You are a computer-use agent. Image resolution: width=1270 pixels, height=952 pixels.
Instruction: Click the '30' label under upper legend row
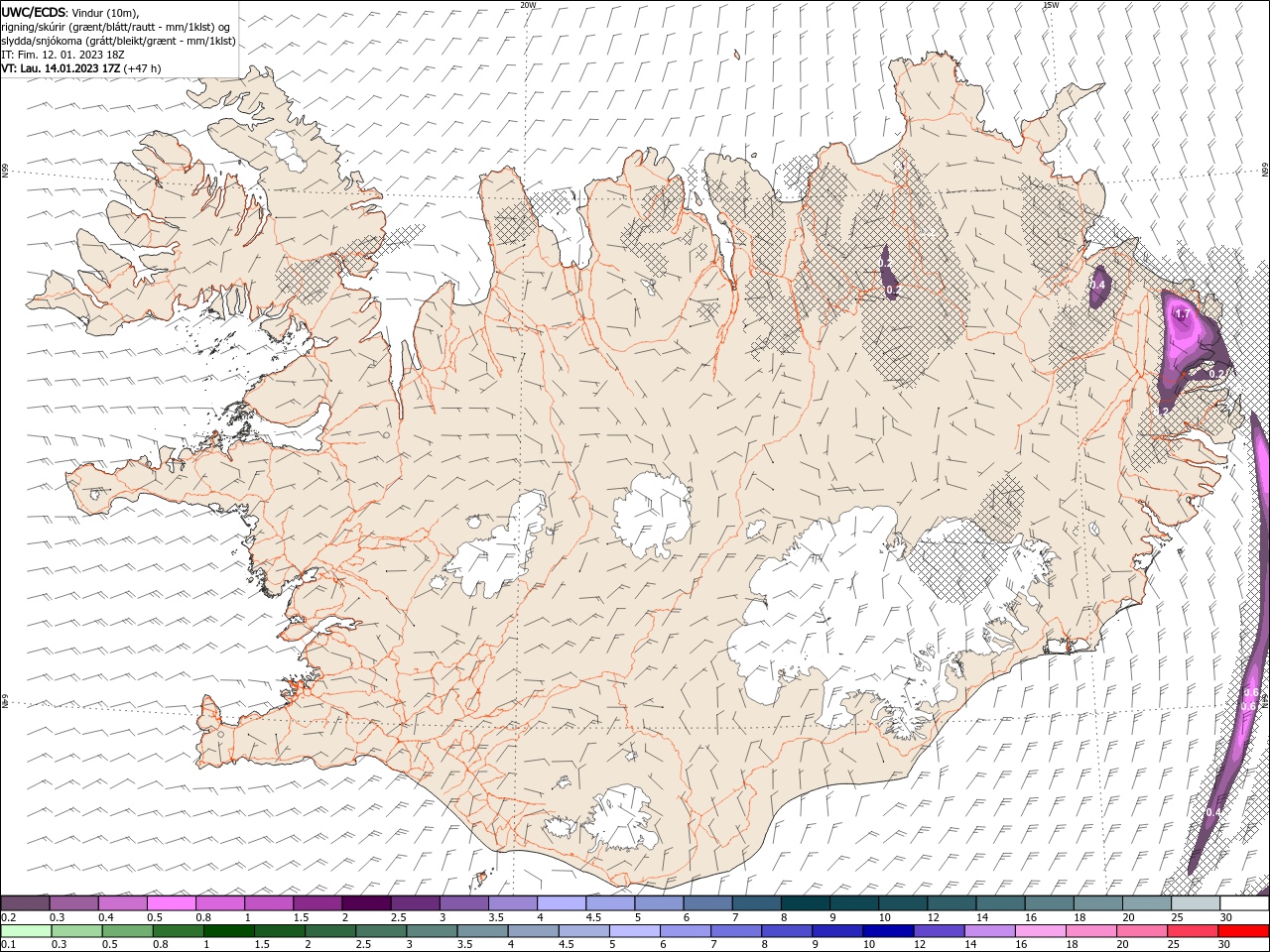tap(1226, 917)
